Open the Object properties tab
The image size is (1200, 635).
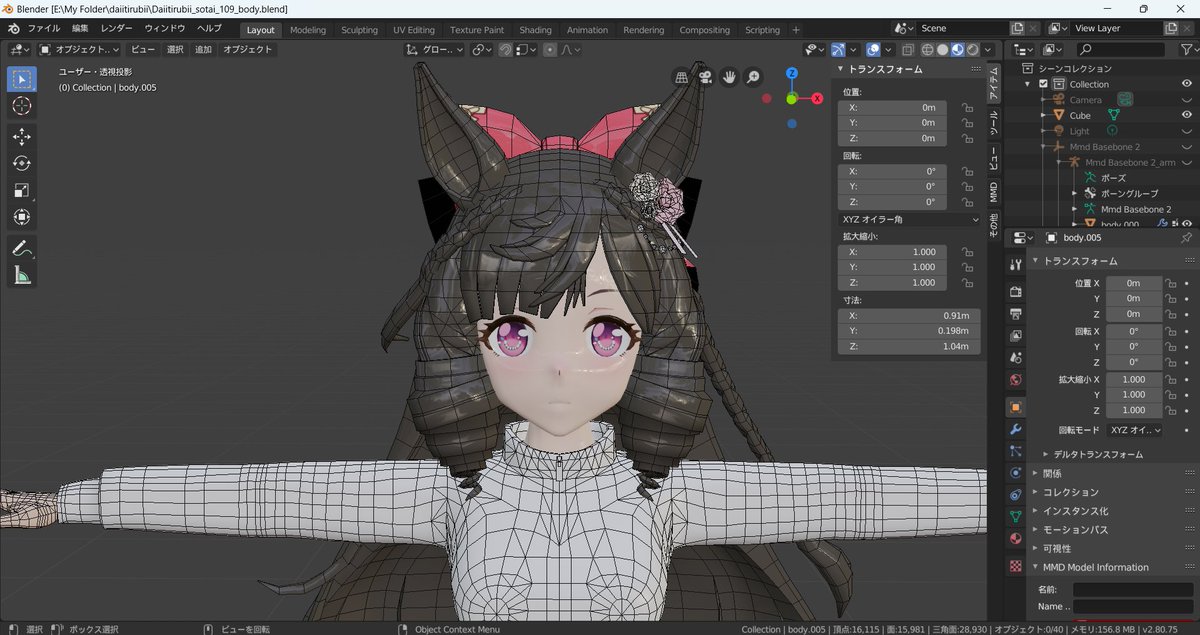(1016, 407)
